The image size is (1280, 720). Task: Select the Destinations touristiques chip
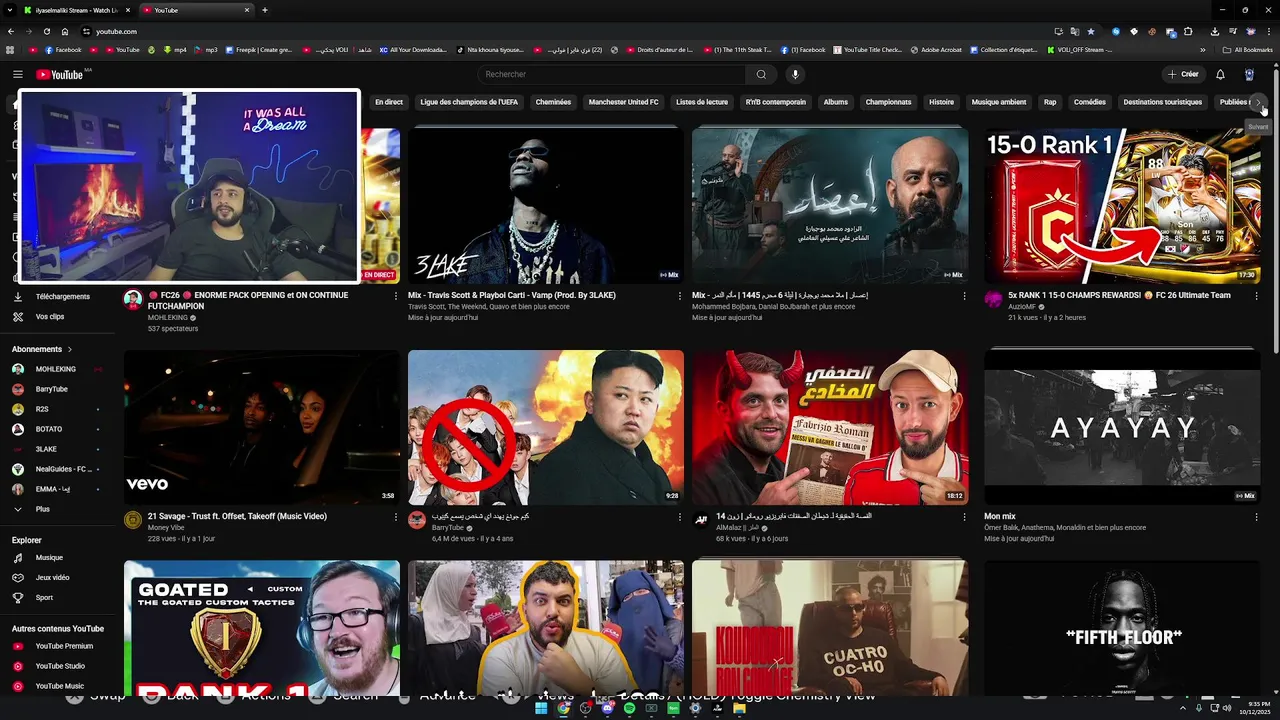point(1163,102)
